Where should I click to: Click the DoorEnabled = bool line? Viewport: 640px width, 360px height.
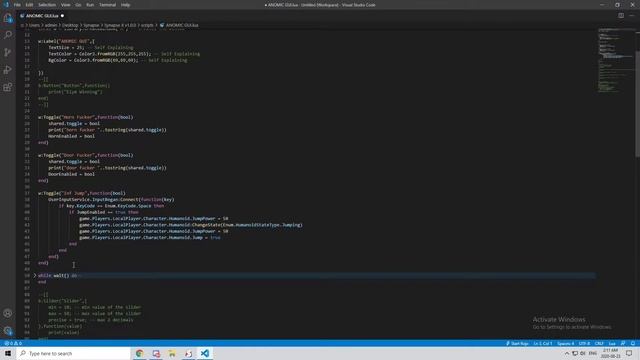coord(71,174)
